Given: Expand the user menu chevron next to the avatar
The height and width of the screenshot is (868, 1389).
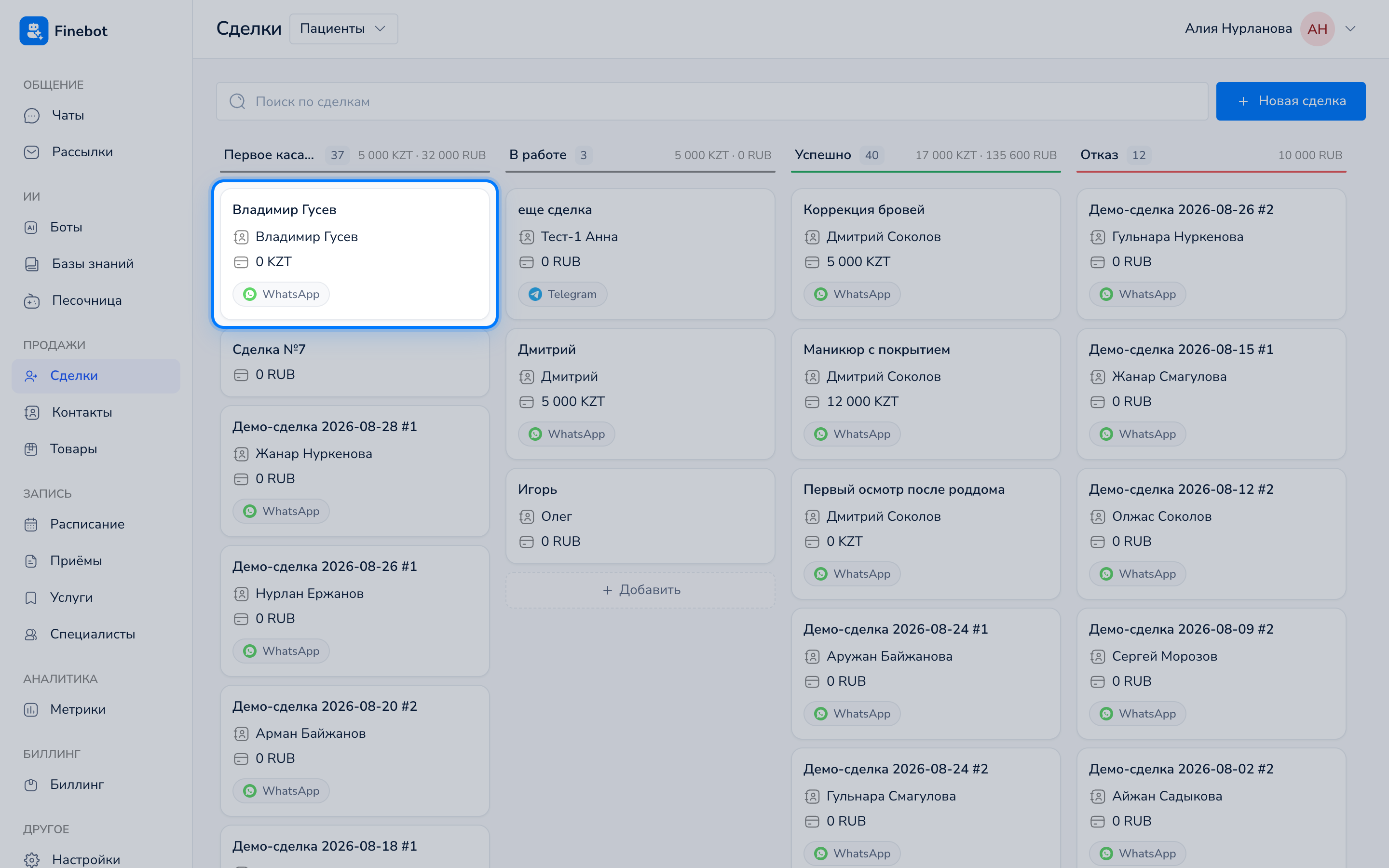Looking at the screenshot, I should (x=1350, y=29).
